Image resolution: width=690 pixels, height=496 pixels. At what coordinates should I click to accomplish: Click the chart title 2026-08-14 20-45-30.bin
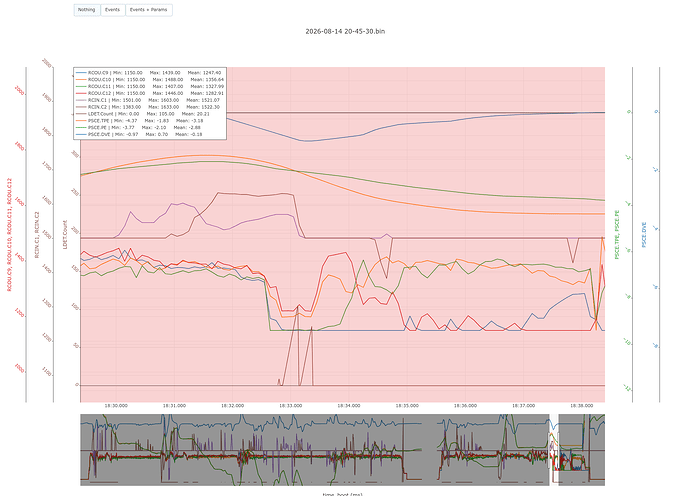[345, 31]
